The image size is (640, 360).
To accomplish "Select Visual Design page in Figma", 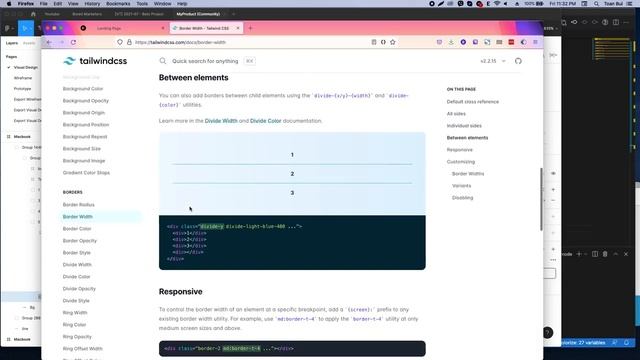I will click(25, 67).
